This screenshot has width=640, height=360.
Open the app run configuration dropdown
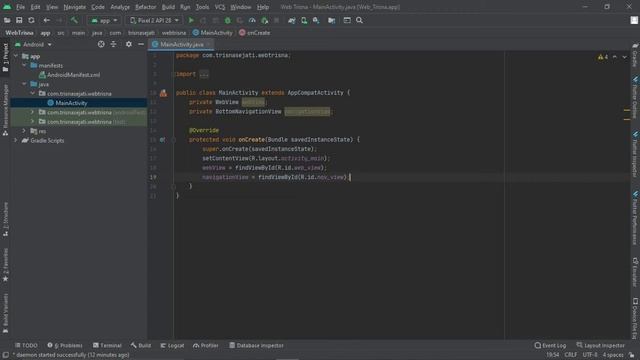[x=104, y=20]
